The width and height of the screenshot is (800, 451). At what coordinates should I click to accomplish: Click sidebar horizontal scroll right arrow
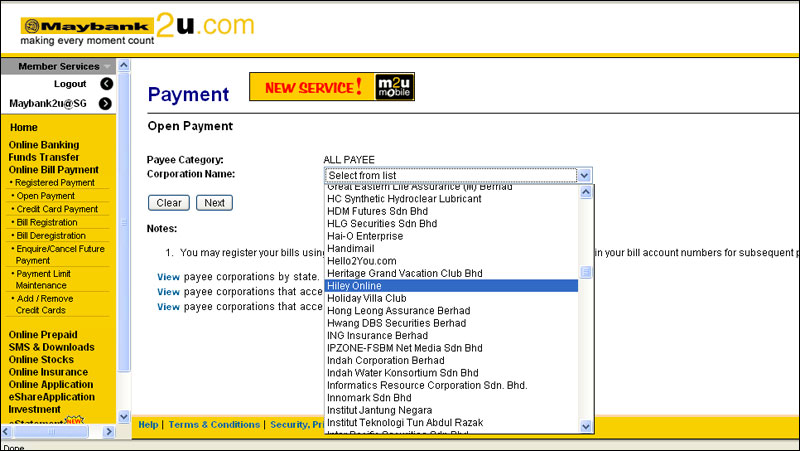[x=109, y=432]
